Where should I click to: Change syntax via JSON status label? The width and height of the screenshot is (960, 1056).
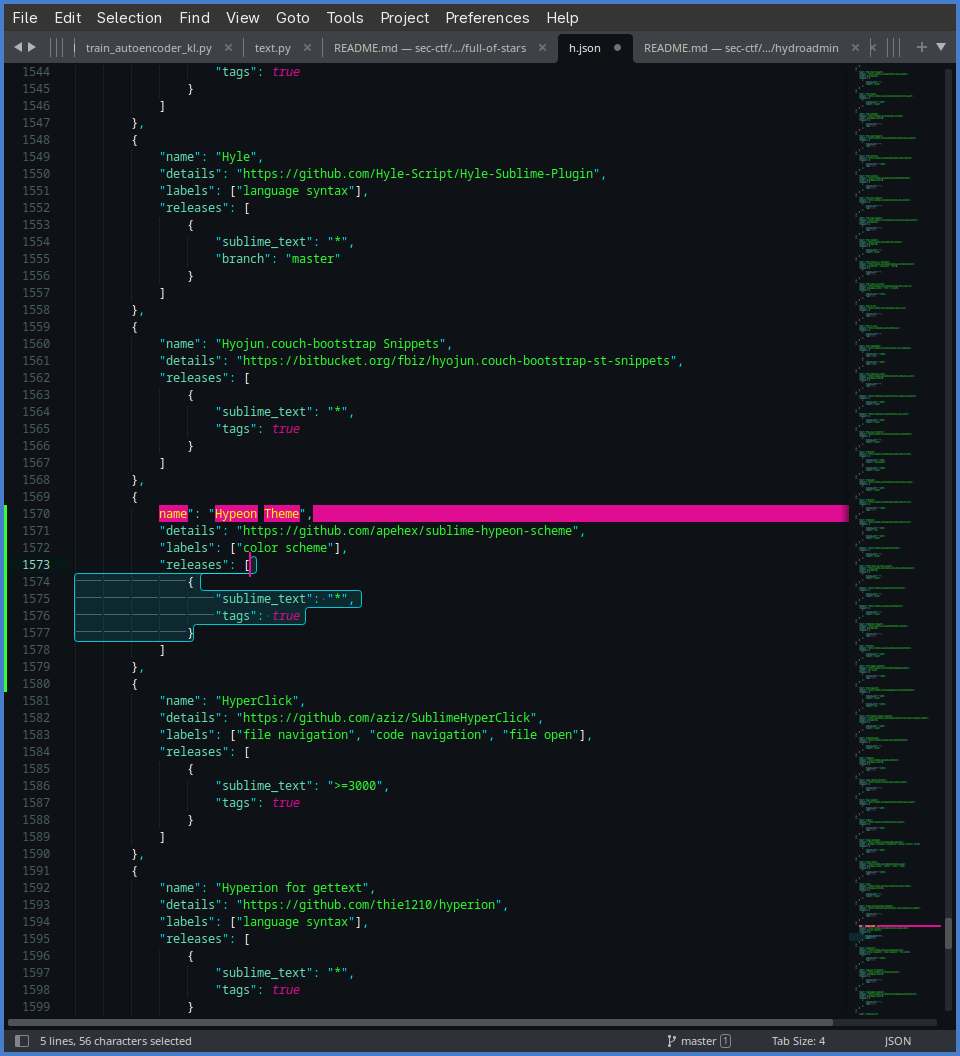[897, 1041]
